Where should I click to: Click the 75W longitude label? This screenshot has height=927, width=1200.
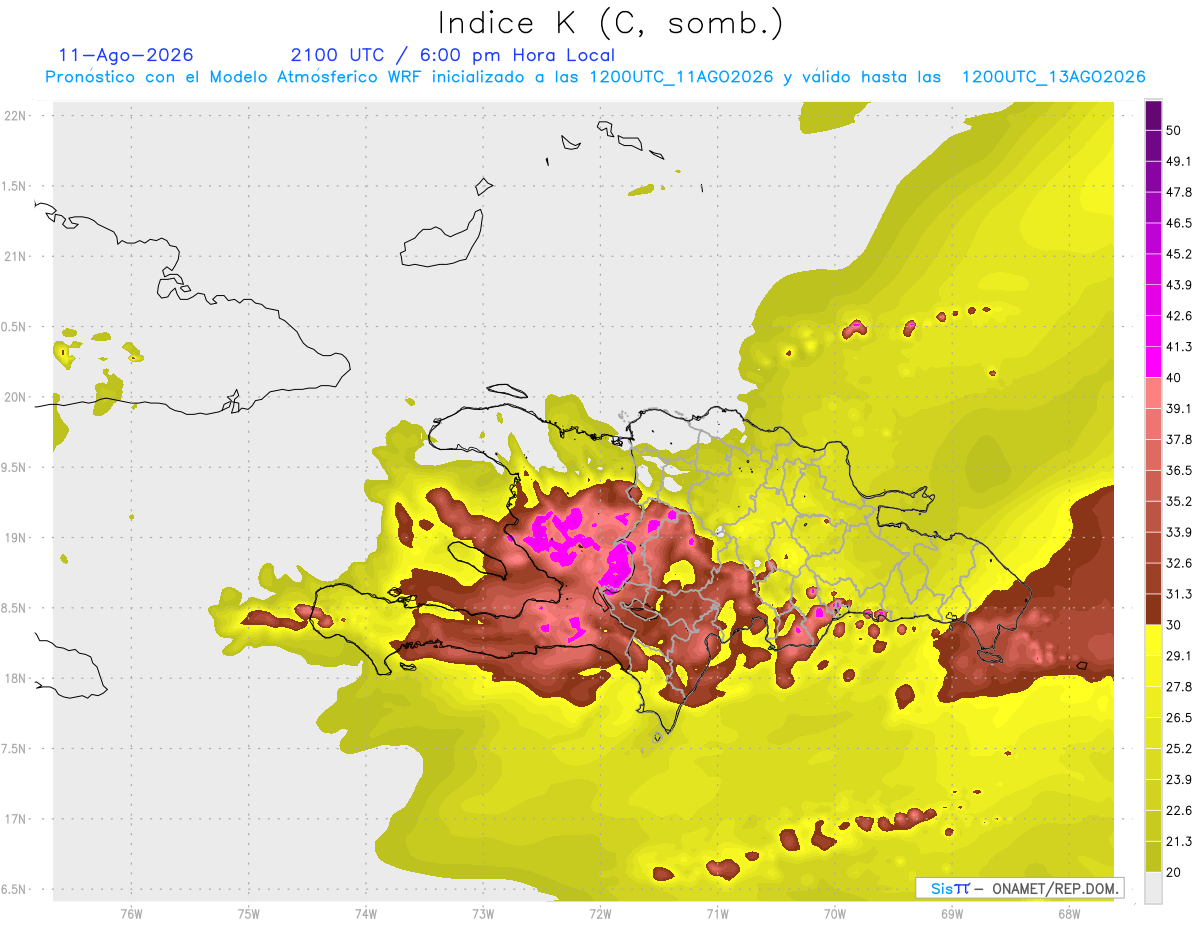(x=248, y=913)
